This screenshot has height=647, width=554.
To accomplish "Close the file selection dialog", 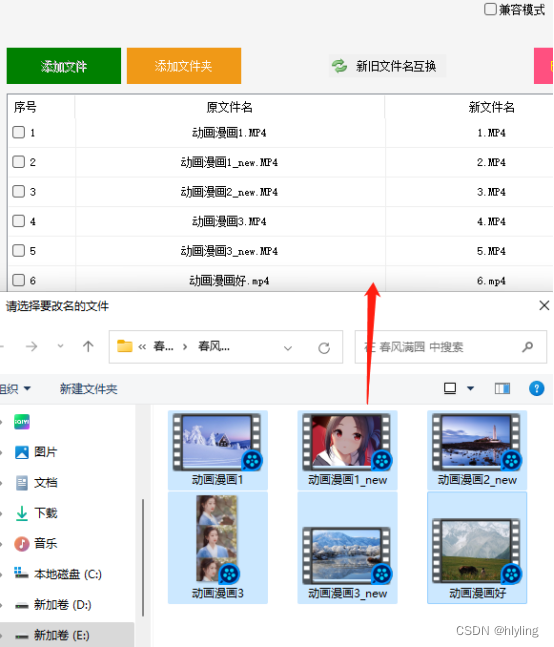I will coord(544,305).
